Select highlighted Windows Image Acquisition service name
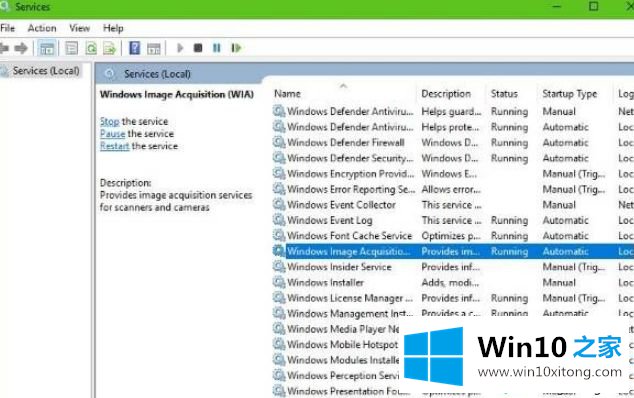This screenshot has height=398, width=634. 349,251
